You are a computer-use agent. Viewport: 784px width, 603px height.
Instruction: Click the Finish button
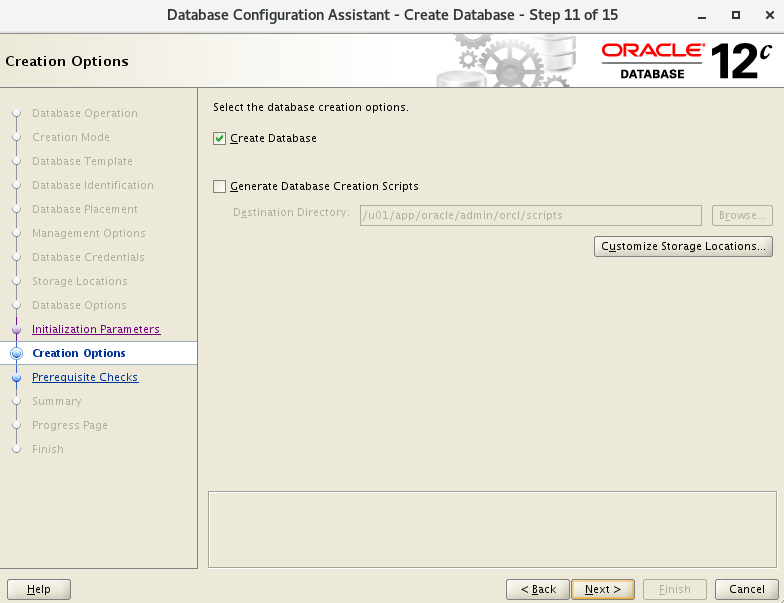(674, 590)
